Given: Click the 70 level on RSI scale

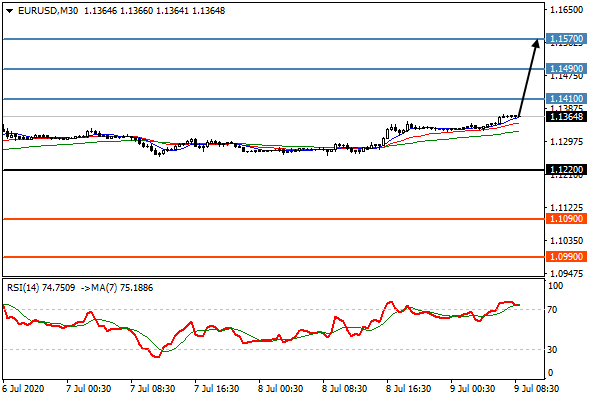Looking at the screenshot, I should (x=552, y=310).
